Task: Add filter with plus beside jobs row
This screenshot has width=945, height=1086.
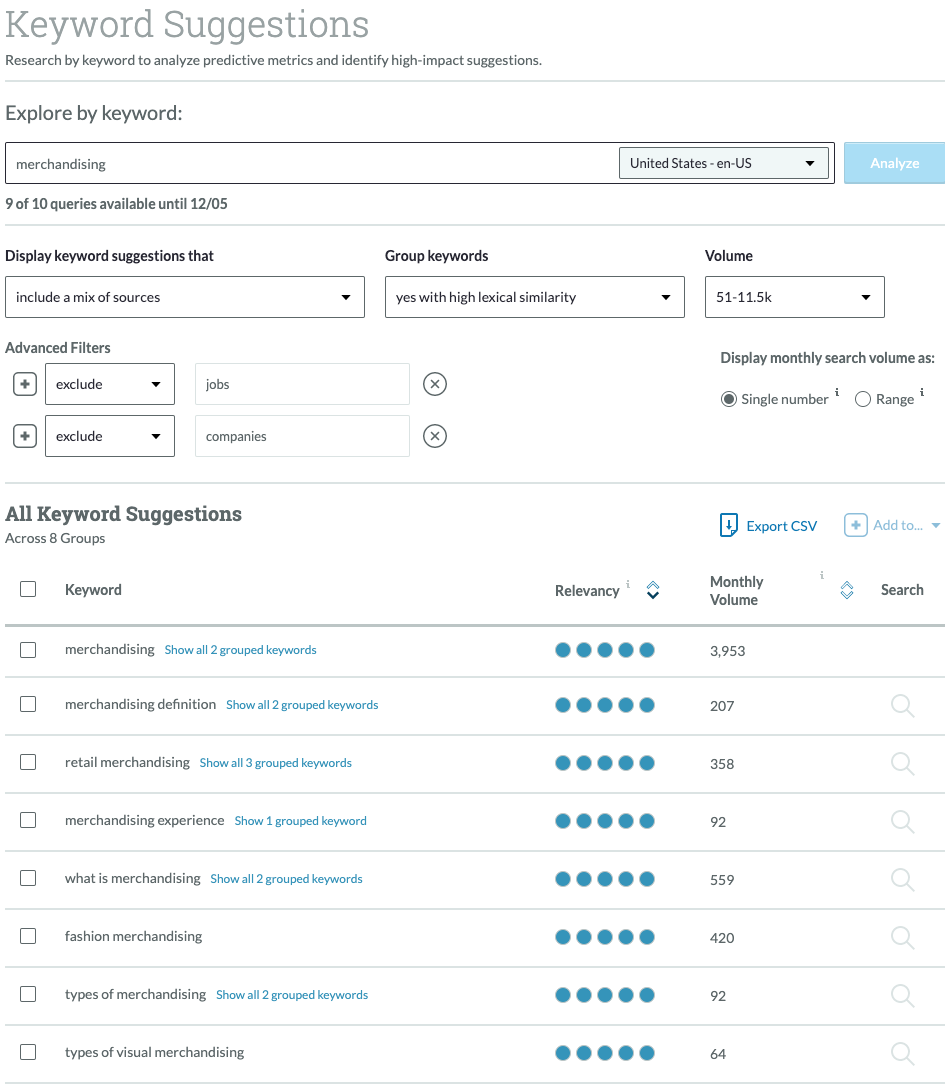Action: (26, 384)
